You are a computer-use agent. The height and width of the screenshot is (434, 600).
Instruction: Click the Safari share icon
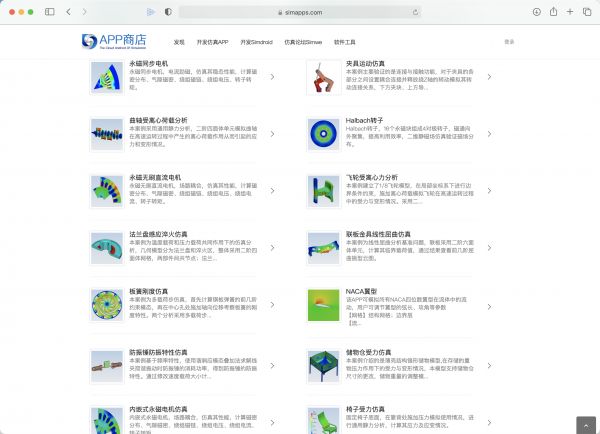[555, 11]
